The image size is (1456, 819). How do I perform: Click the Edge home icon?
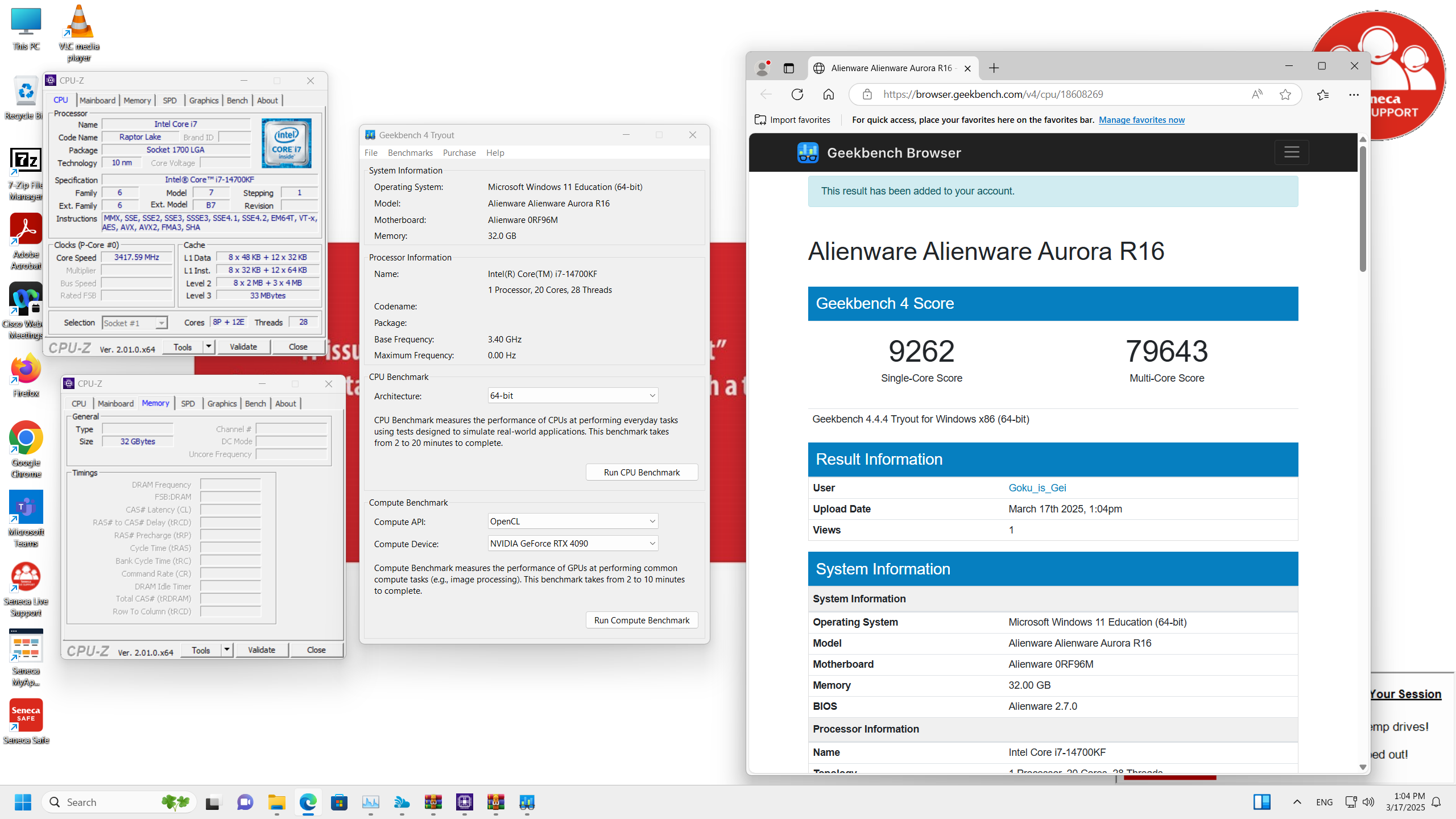coord(829,94)
